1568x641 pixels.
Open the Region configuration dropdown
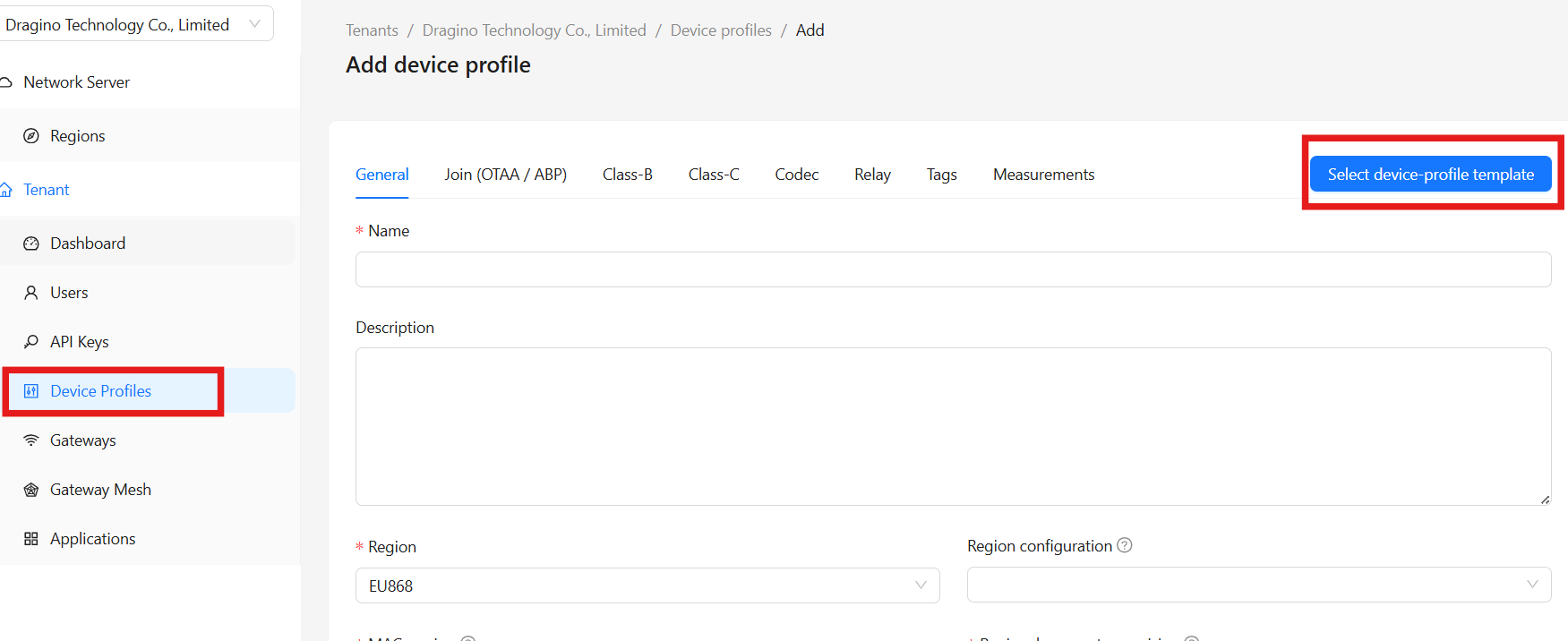point(1258,585)
